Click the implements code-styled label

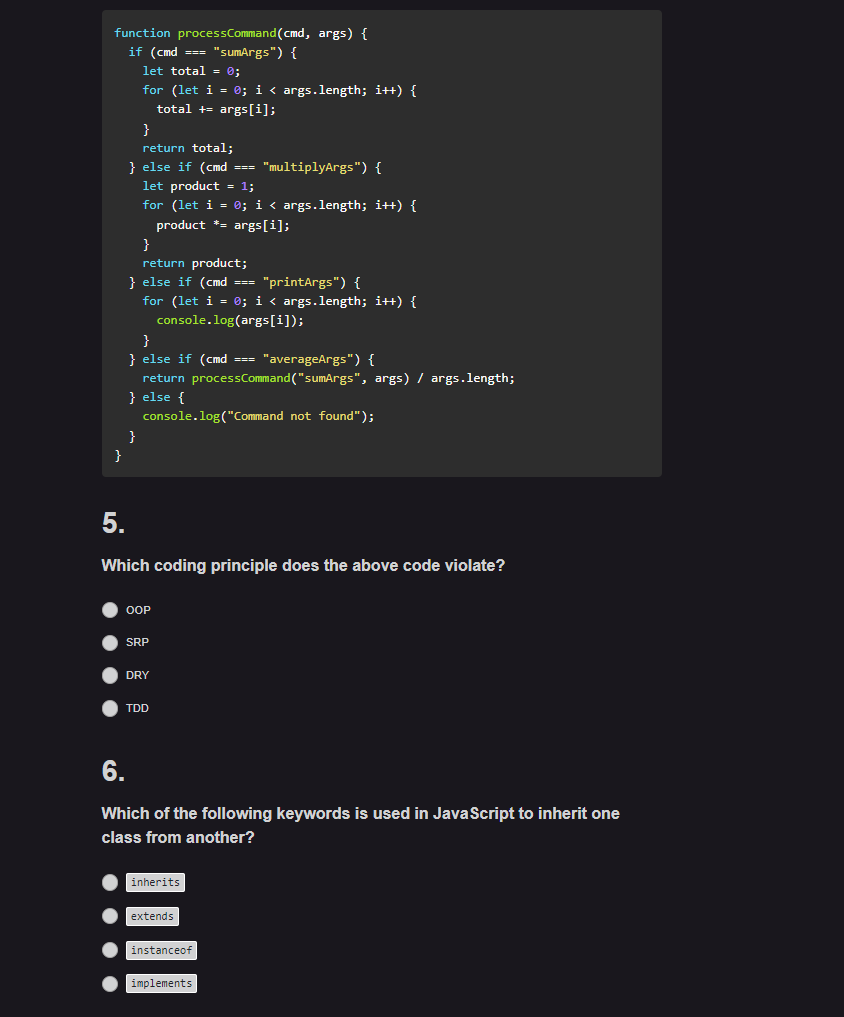pos(161,983)
